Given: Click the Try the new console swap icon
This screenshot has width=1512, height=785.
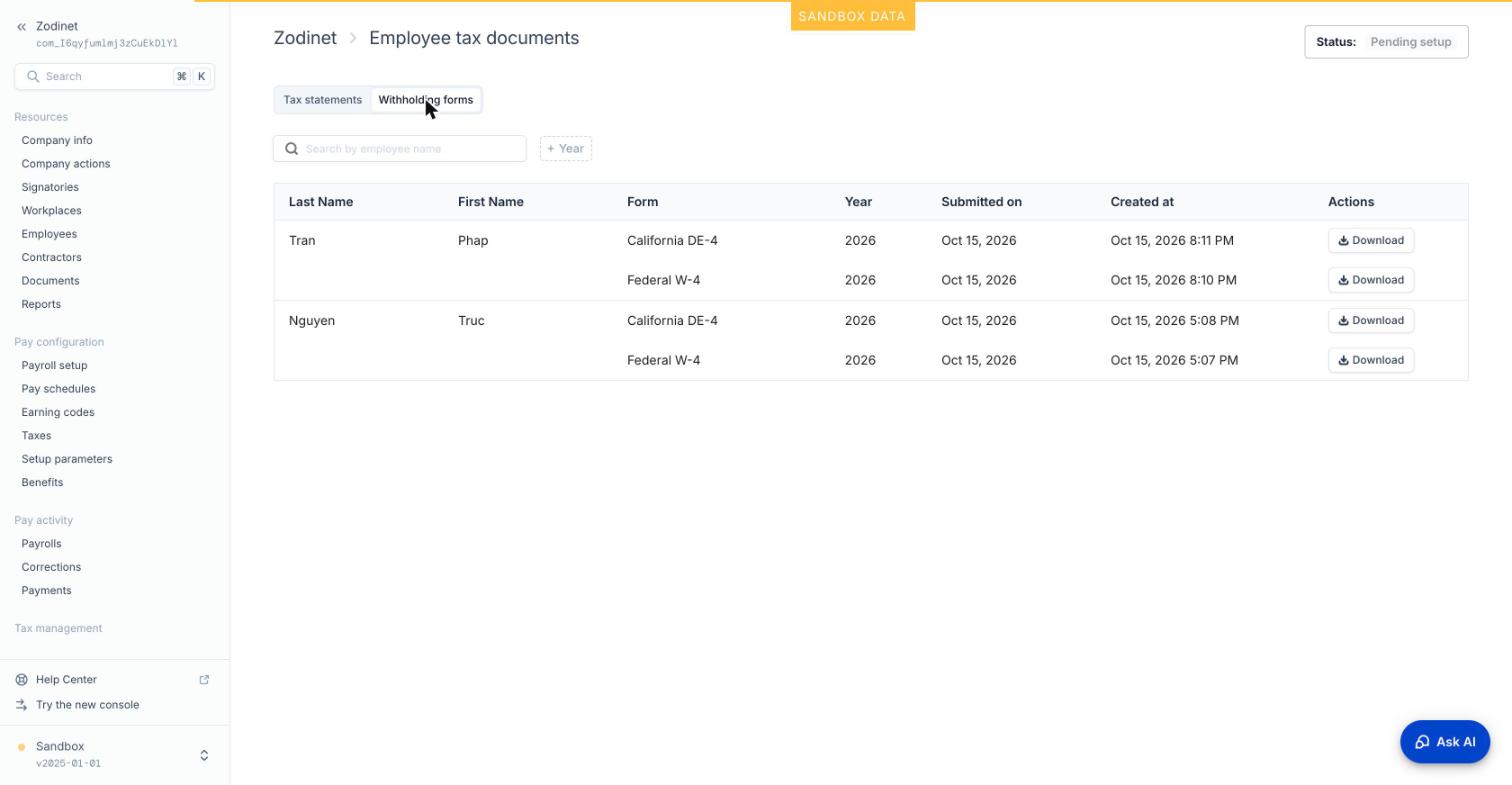Looking at the screenshot, I should [x=21, y=705].
